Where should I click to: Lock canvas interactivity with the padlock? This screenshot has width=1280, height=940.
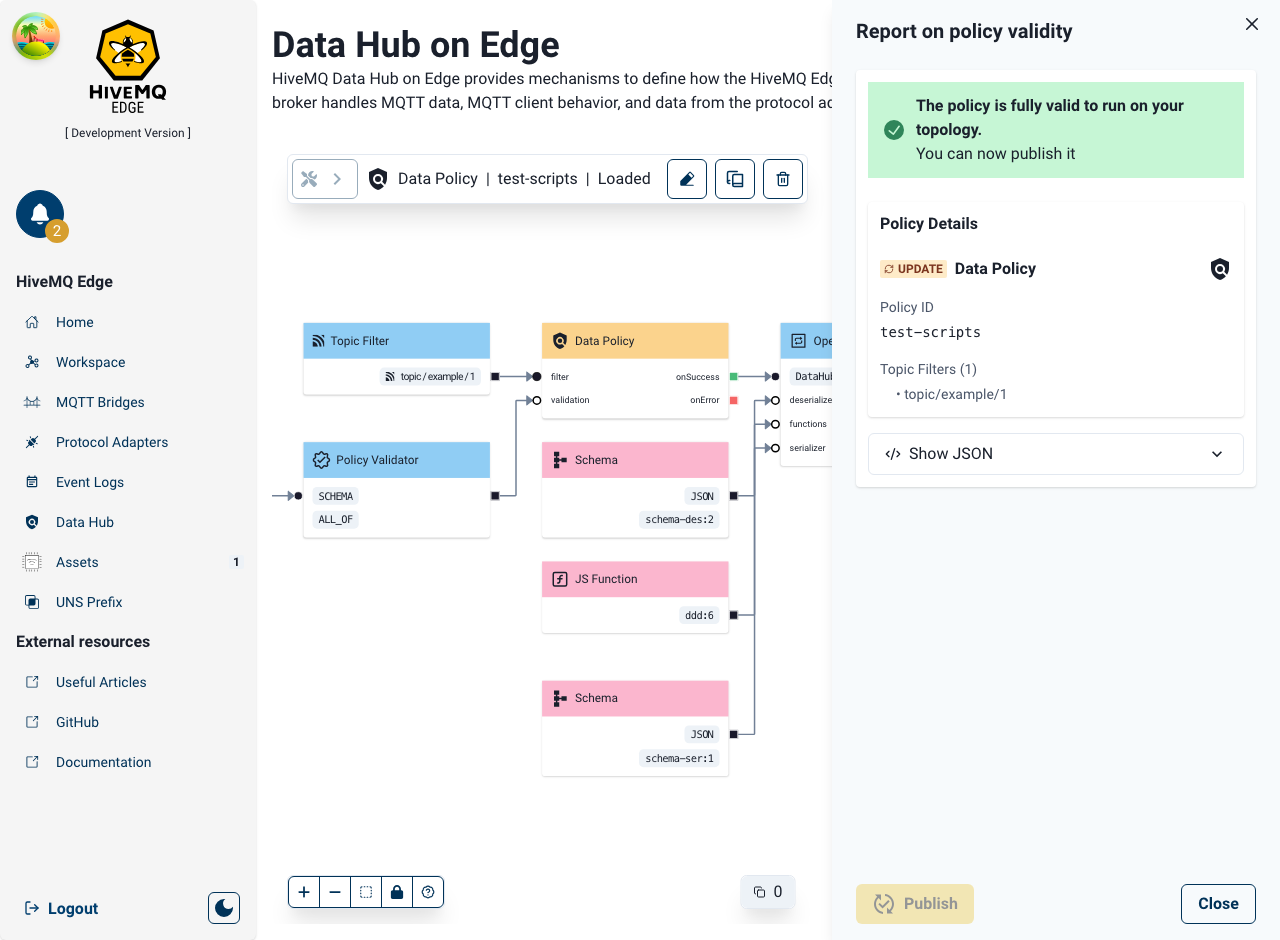tap(397, 891)
